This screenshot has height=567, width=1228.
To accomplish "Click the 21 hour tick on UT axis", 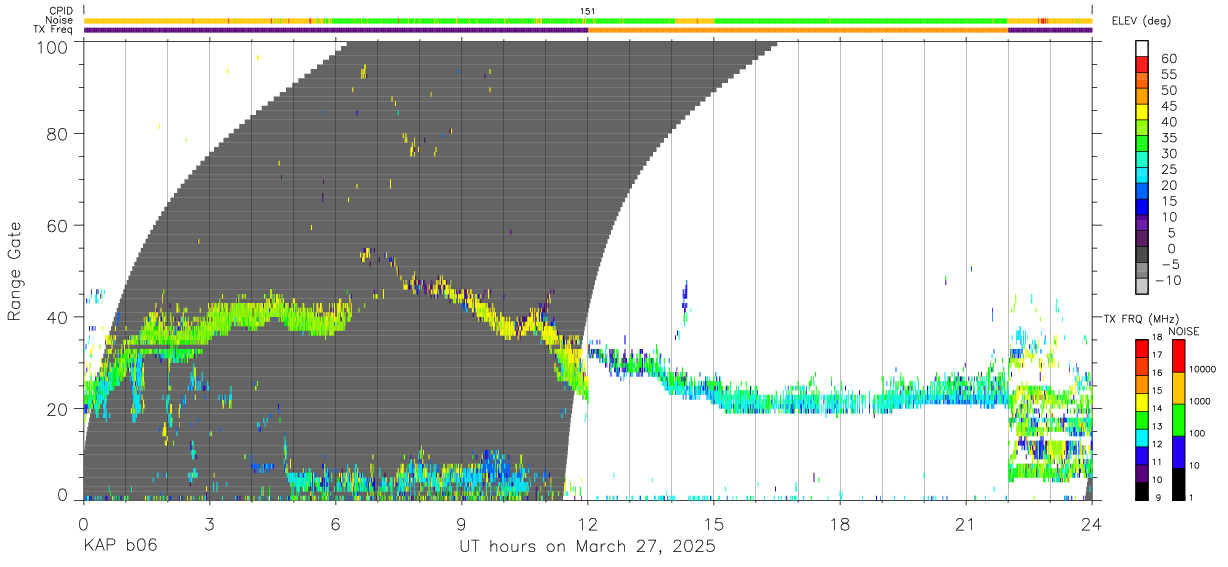I will click(965, 524).
